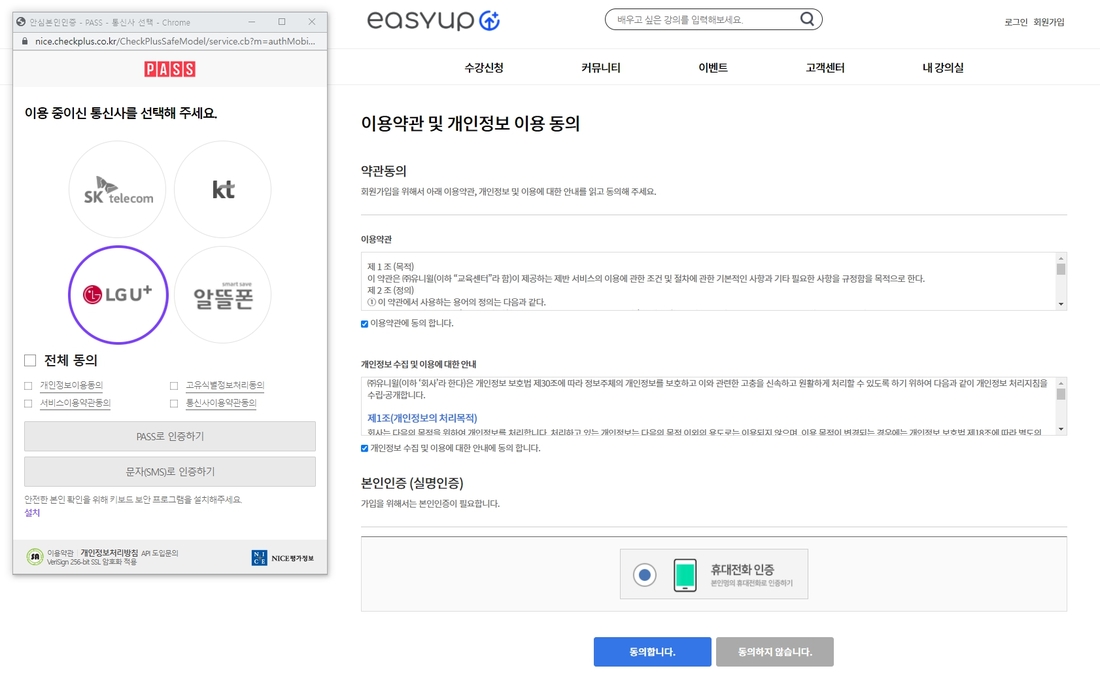Open 개인정보처리방침 link in popup footer
This screenshot has height=679, width=1100.
[x=109, y=553]
